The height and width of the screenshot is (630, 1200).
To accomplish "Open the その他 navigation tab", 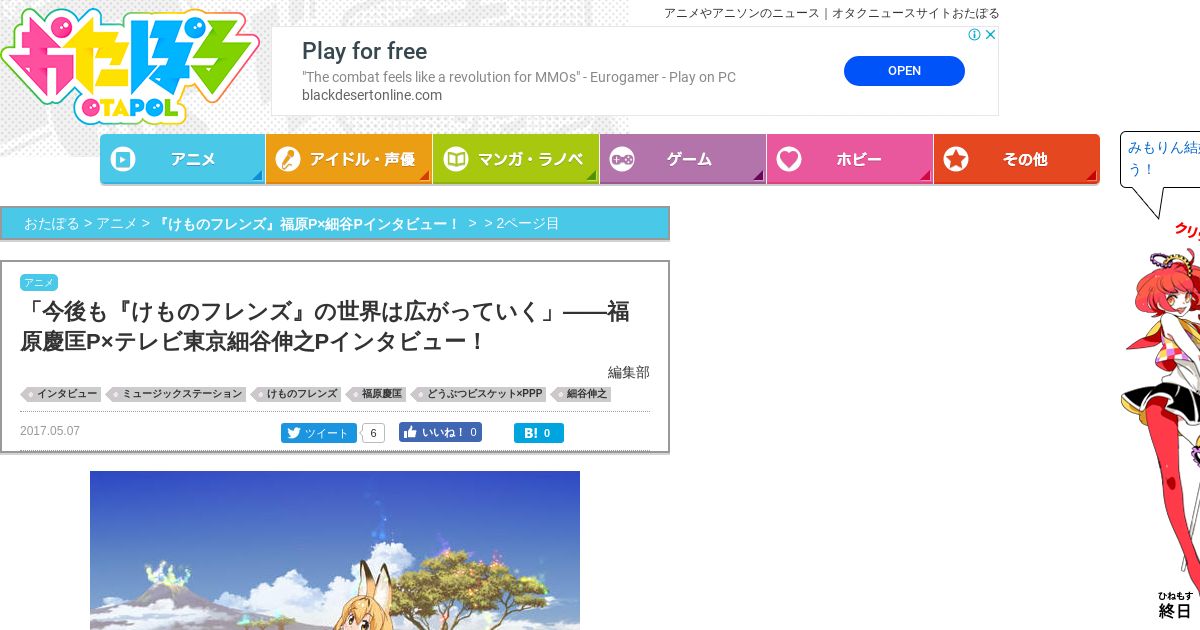I will pos(1017,159).
